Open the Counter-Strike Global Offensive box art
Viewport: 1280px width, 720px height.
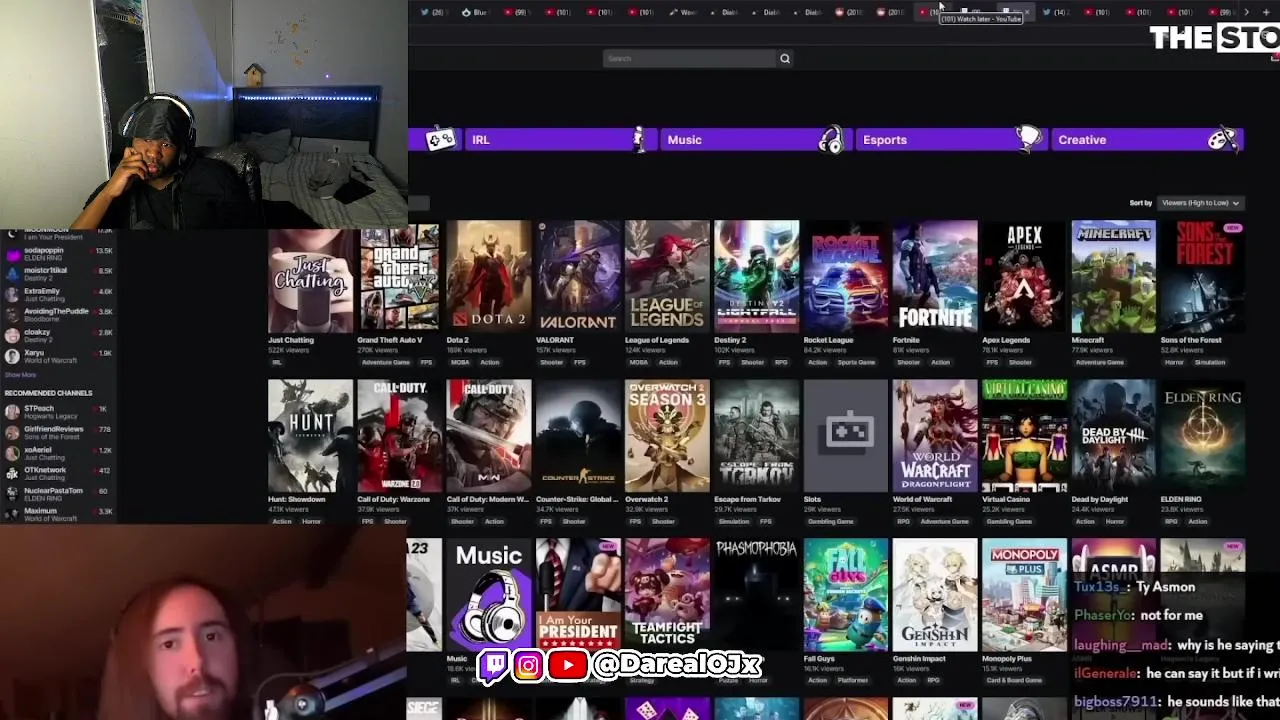point(578,436)
